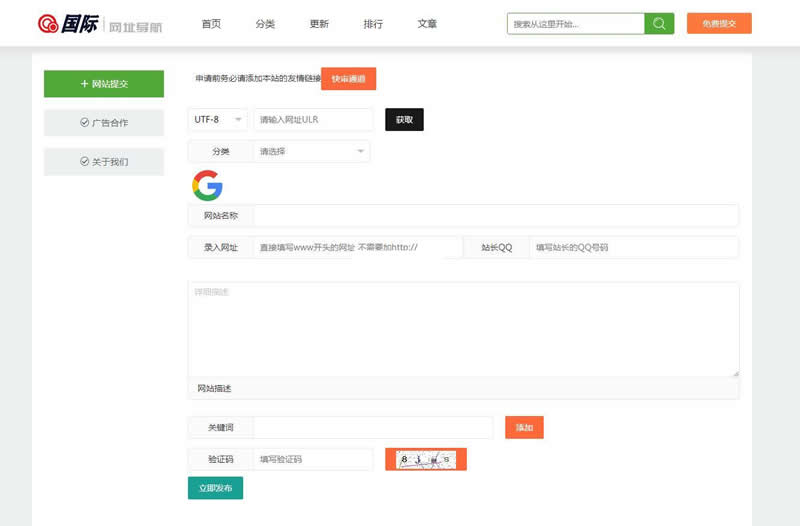
Task: Go to the 分类 menu item
Action: pos(265,24)
